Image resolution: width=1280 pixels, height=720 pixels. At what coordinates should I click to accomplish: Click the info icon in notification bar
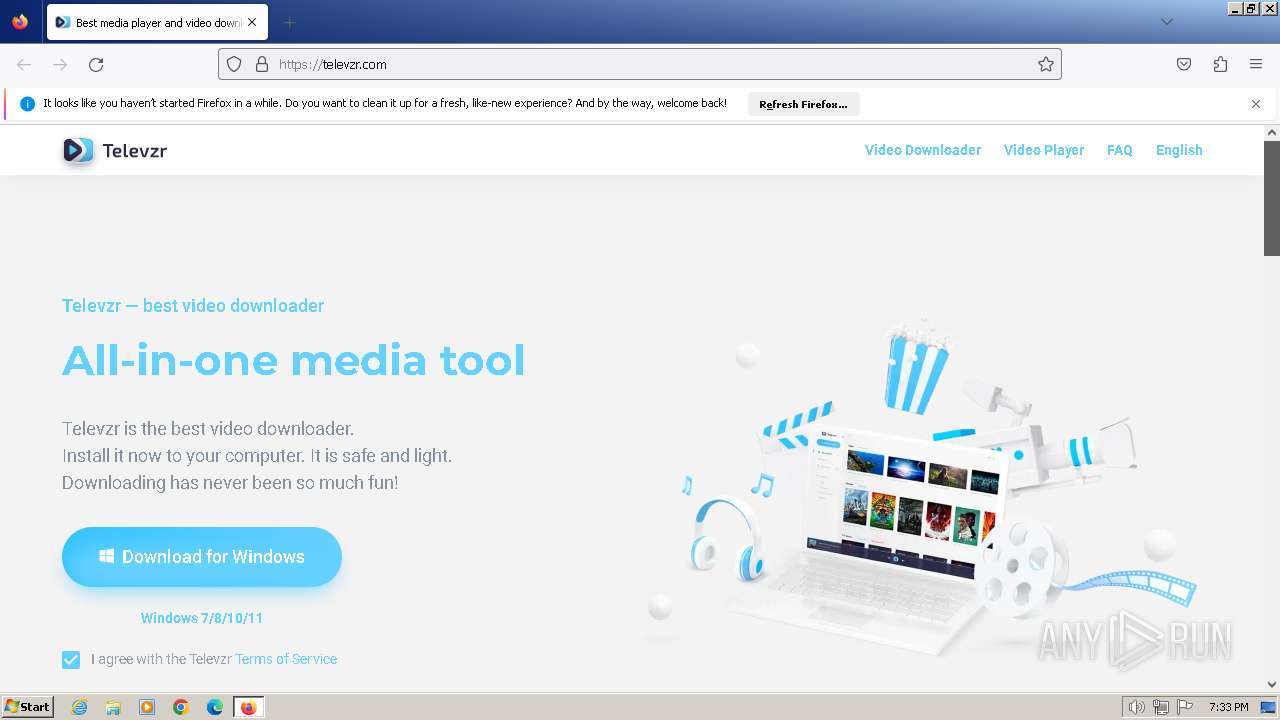click(x=27, y=104)
